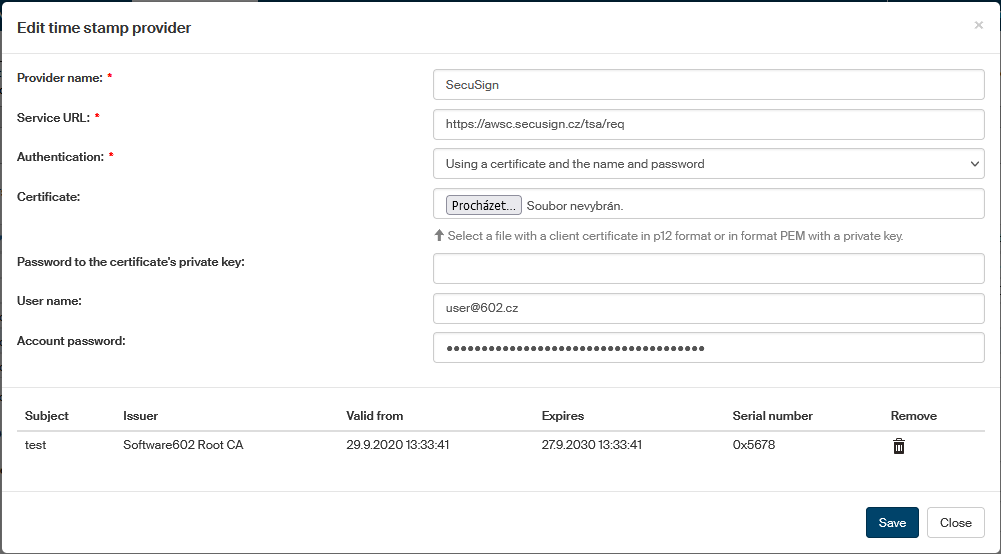Delete the test certificate with trash icon
The height and width of the screenshot is (554, 1001).
[x=898, y=446]
